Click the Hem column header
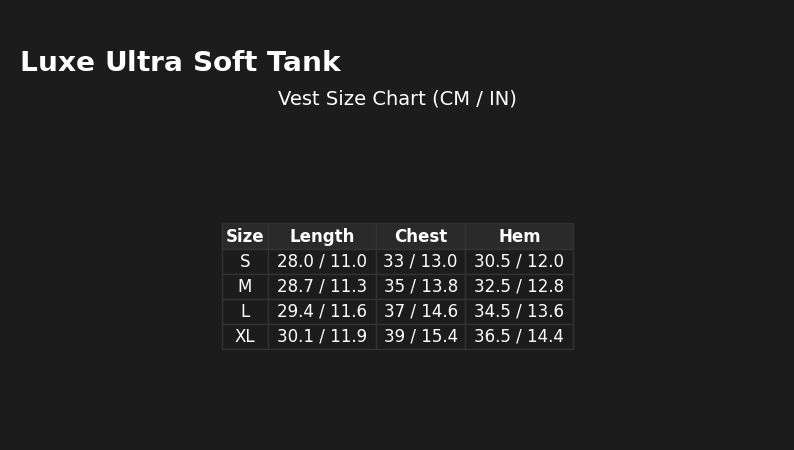 point(519,237)
